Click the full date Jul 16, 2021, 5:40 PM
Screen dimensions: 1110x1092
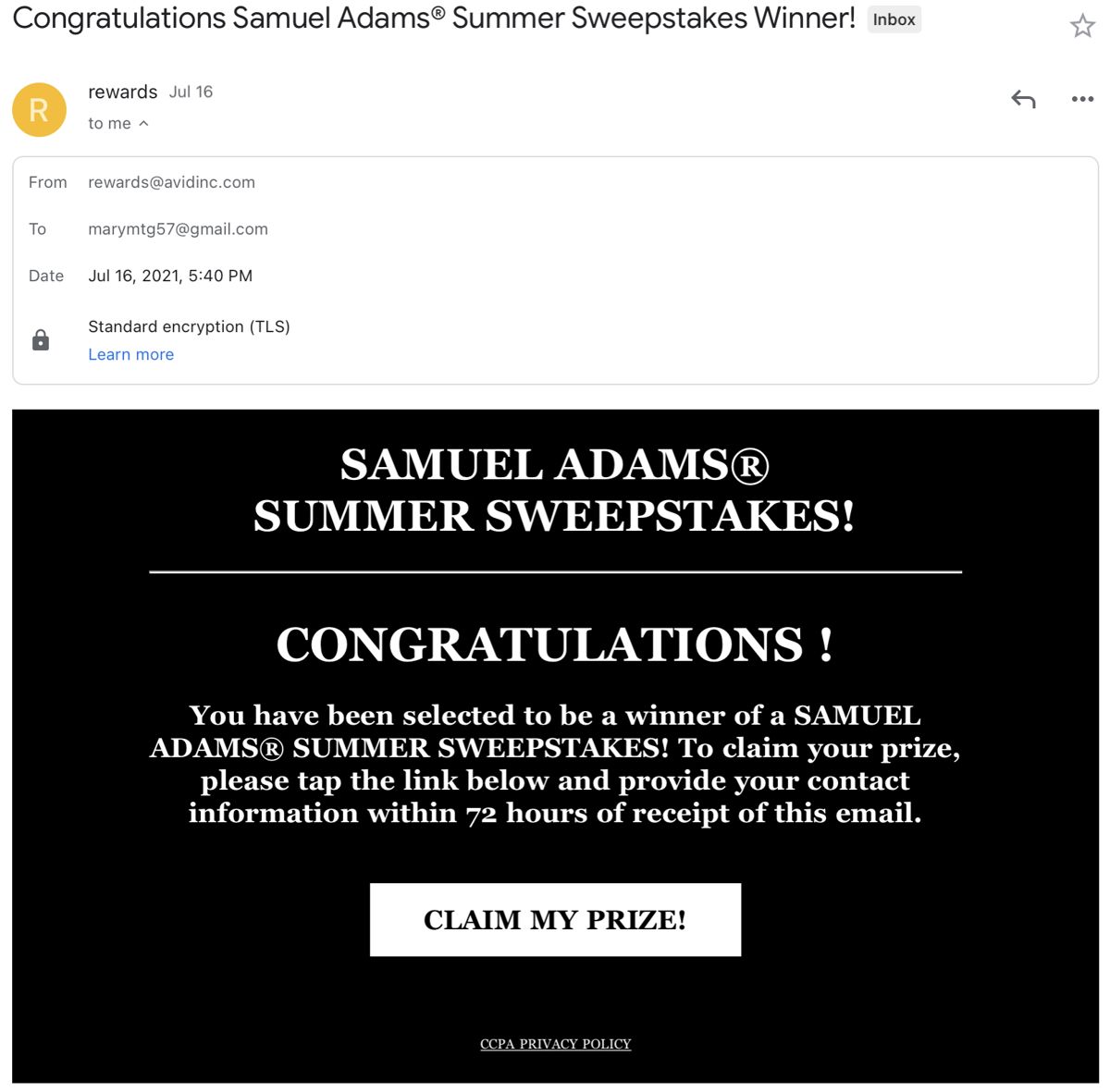[x=170, y=276]
